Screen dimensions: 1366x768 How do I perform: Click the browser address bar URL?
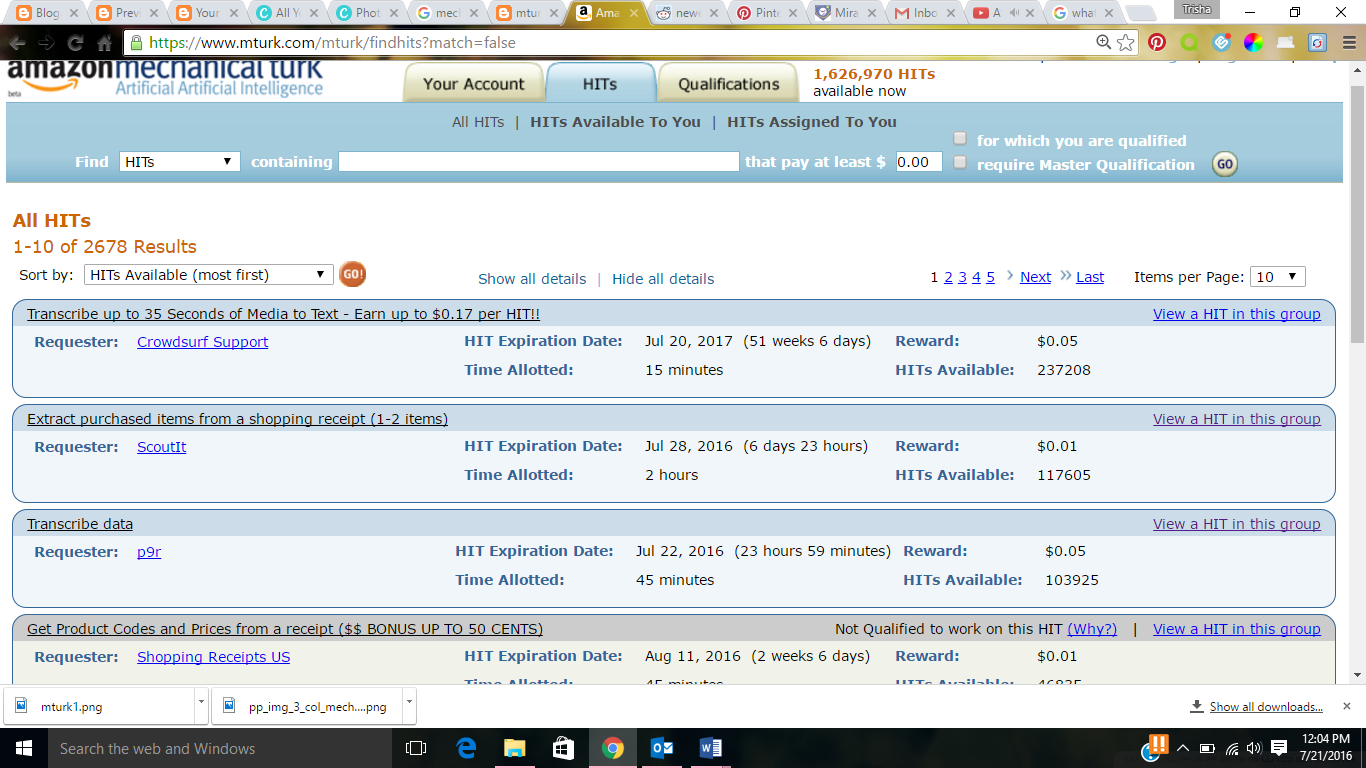pos(333,43)
